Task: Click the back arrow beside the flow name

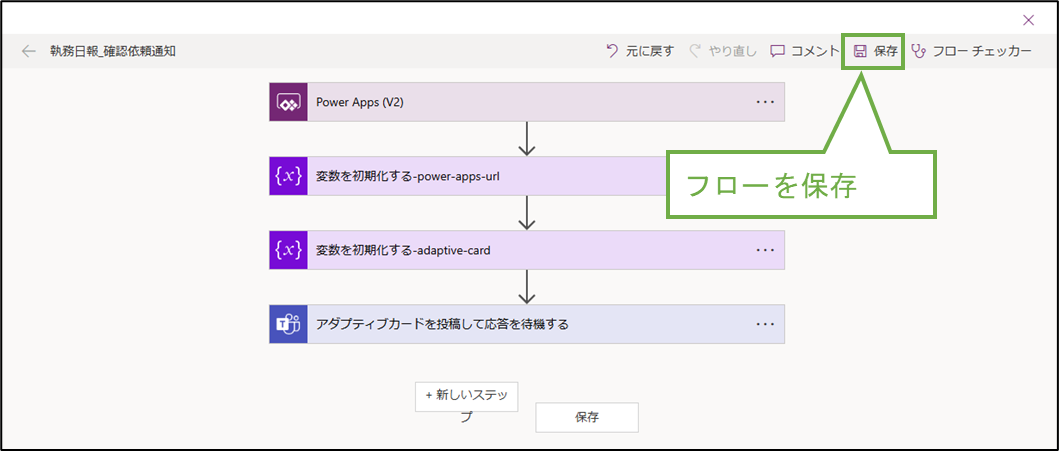Action: tap(28, 51)
